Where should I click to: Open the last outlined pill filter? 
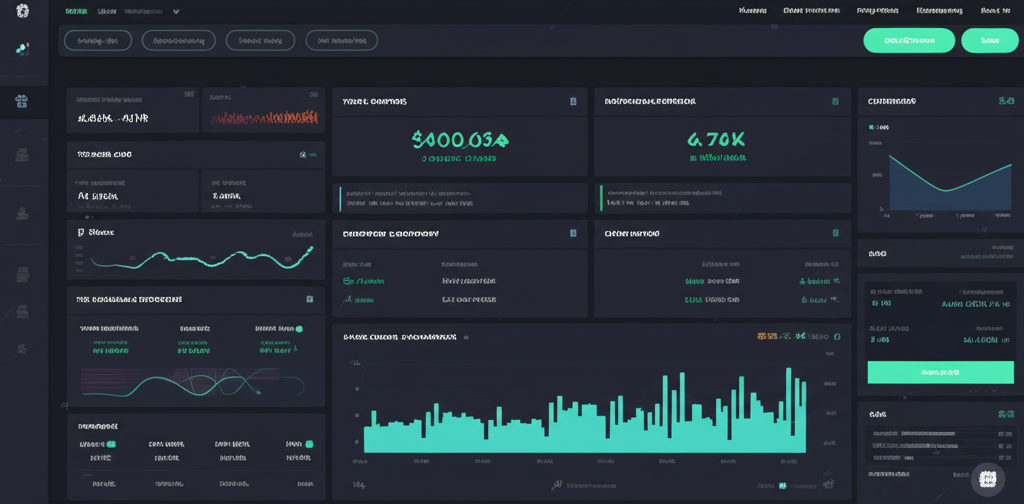click(x=341, y=40)
